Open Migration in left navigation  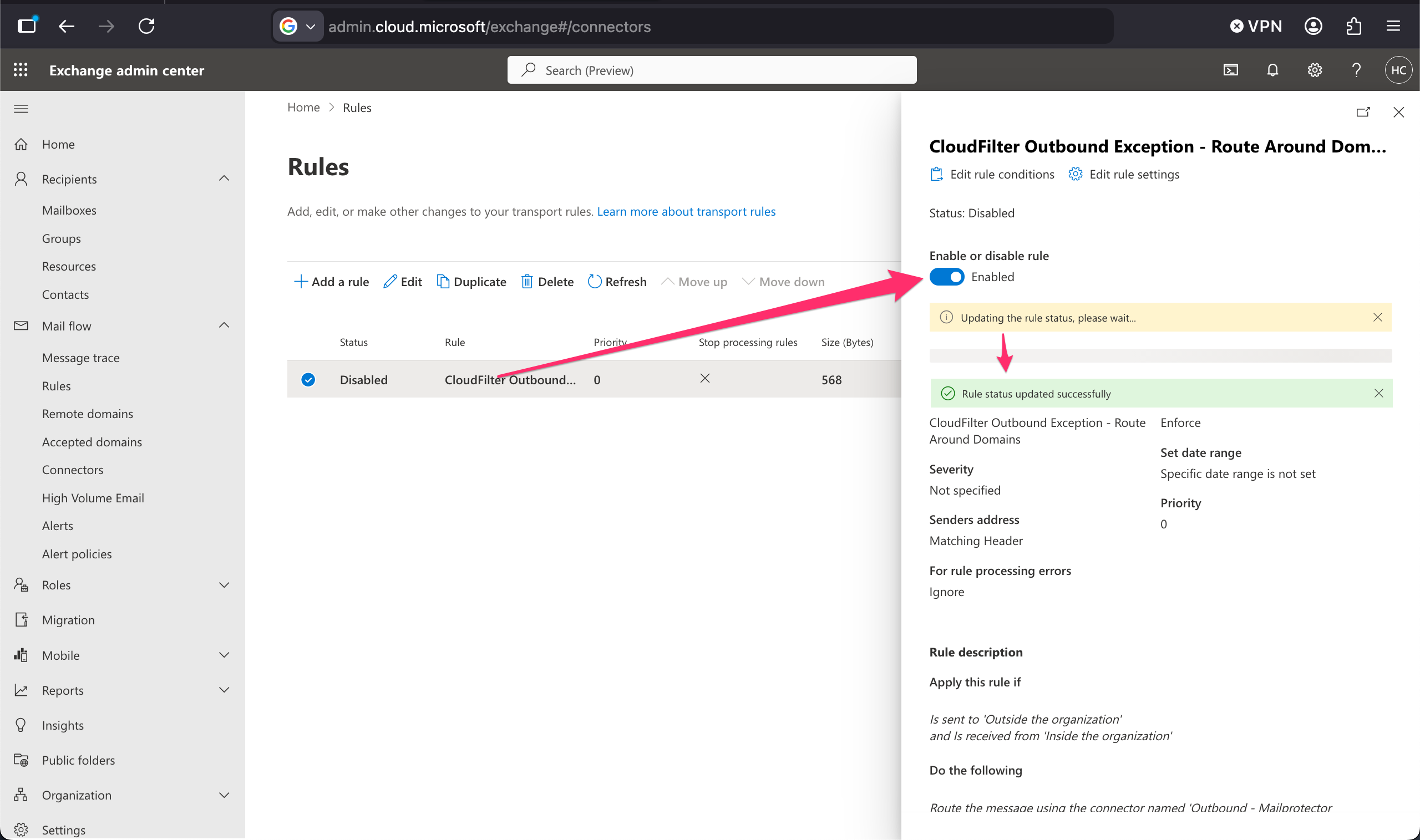(x=68, y=620)
